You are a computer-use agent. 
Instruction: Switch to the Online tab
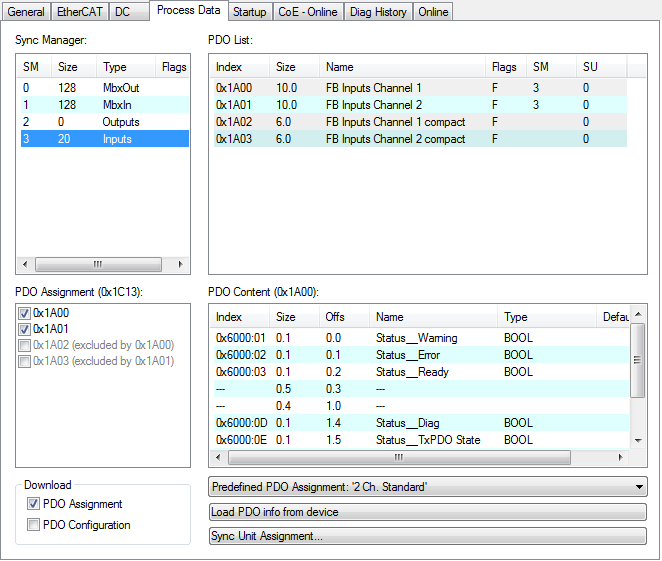[x=433, y=12]
